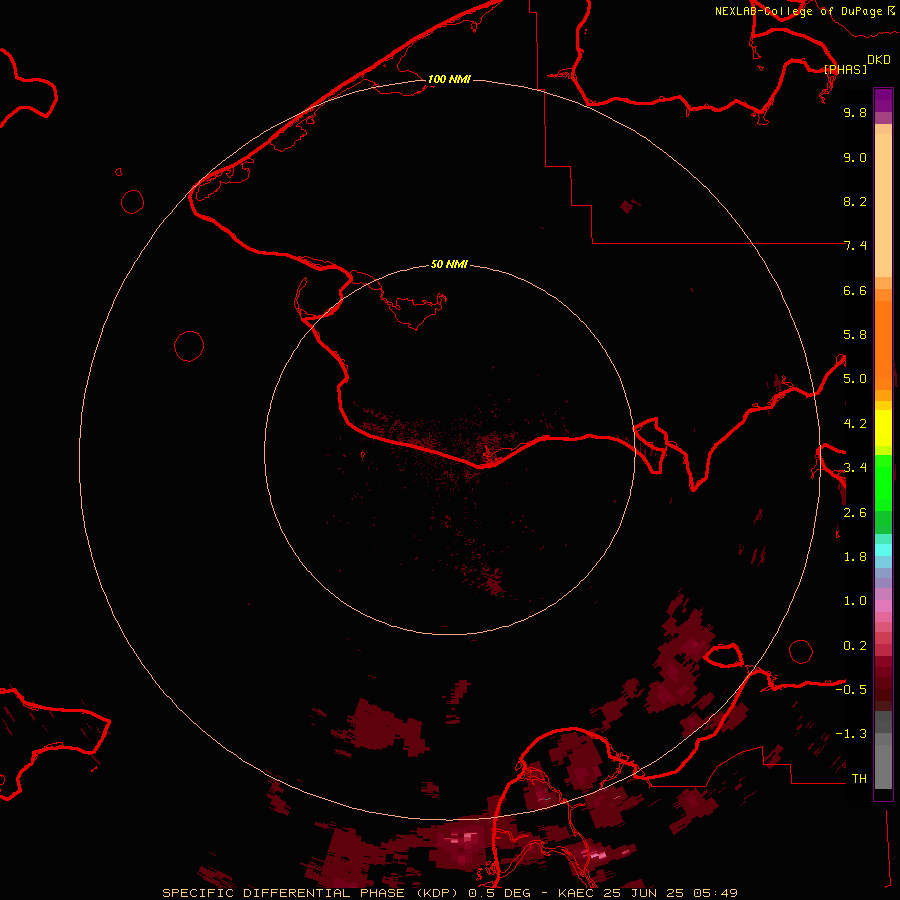Screen dimensions: 900x900
Task: Click the 1.0 value on the scale
Action: pyautogui.click(x=855, y=601)
